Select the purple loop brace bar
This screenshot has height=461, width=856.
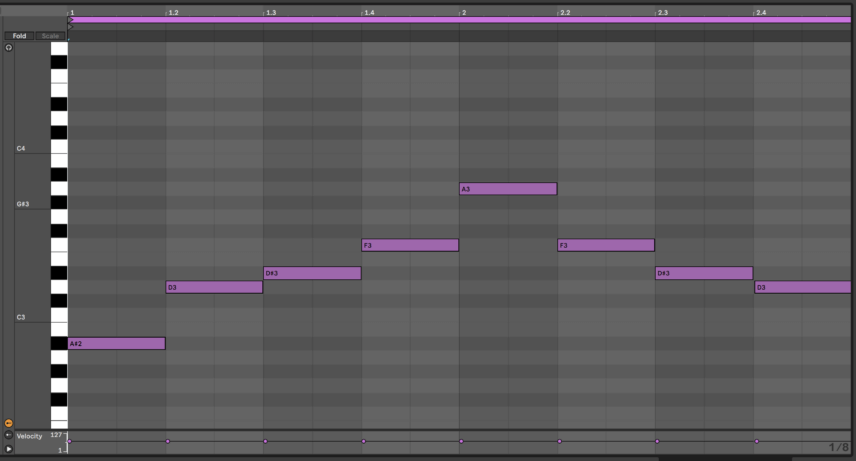pos(460,20)
